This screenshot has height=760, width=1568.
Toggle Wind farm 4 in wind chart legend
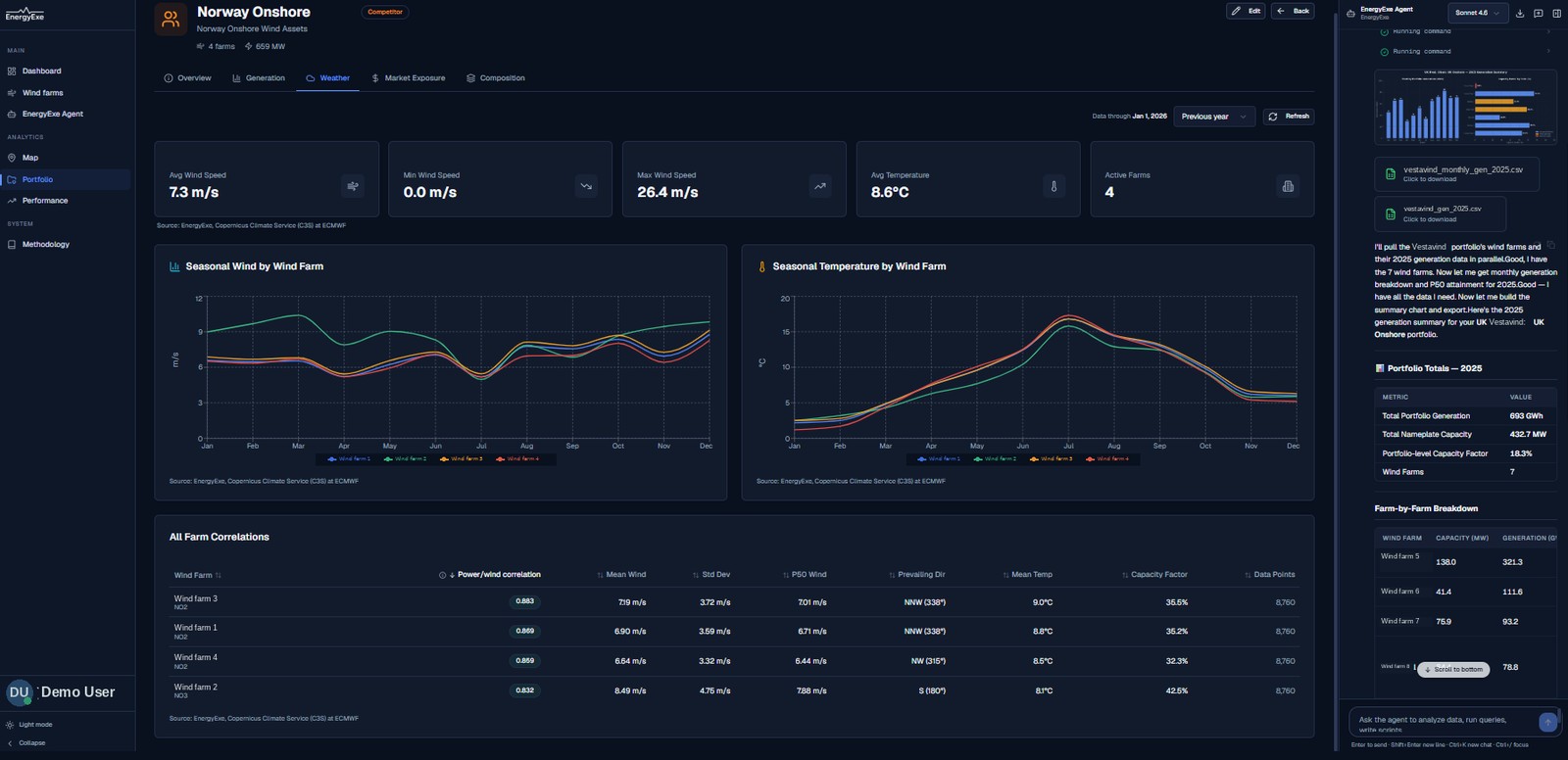[517, 458]
